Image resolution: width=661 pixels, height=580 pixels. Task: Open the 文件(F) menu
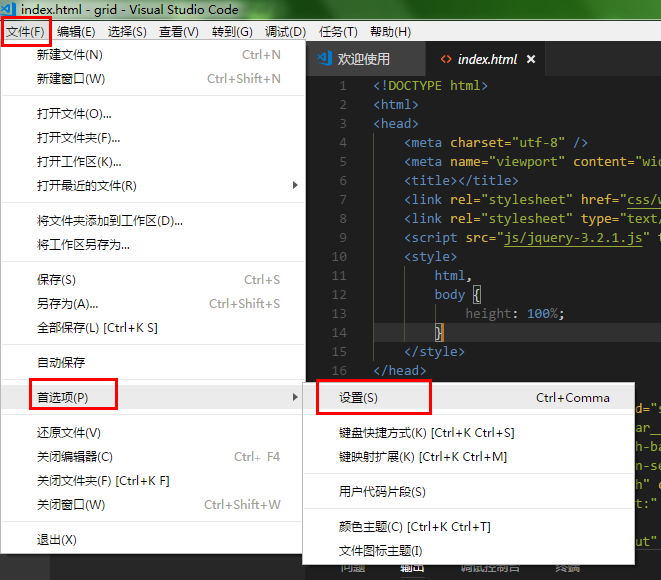(x=25, y=32)
